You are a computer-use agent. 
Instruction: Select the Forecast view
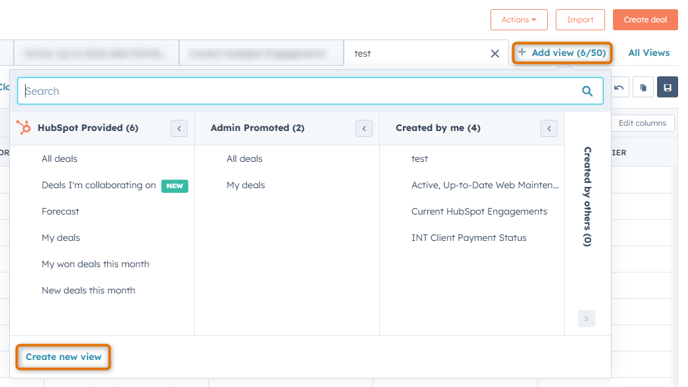pos(60,211)
